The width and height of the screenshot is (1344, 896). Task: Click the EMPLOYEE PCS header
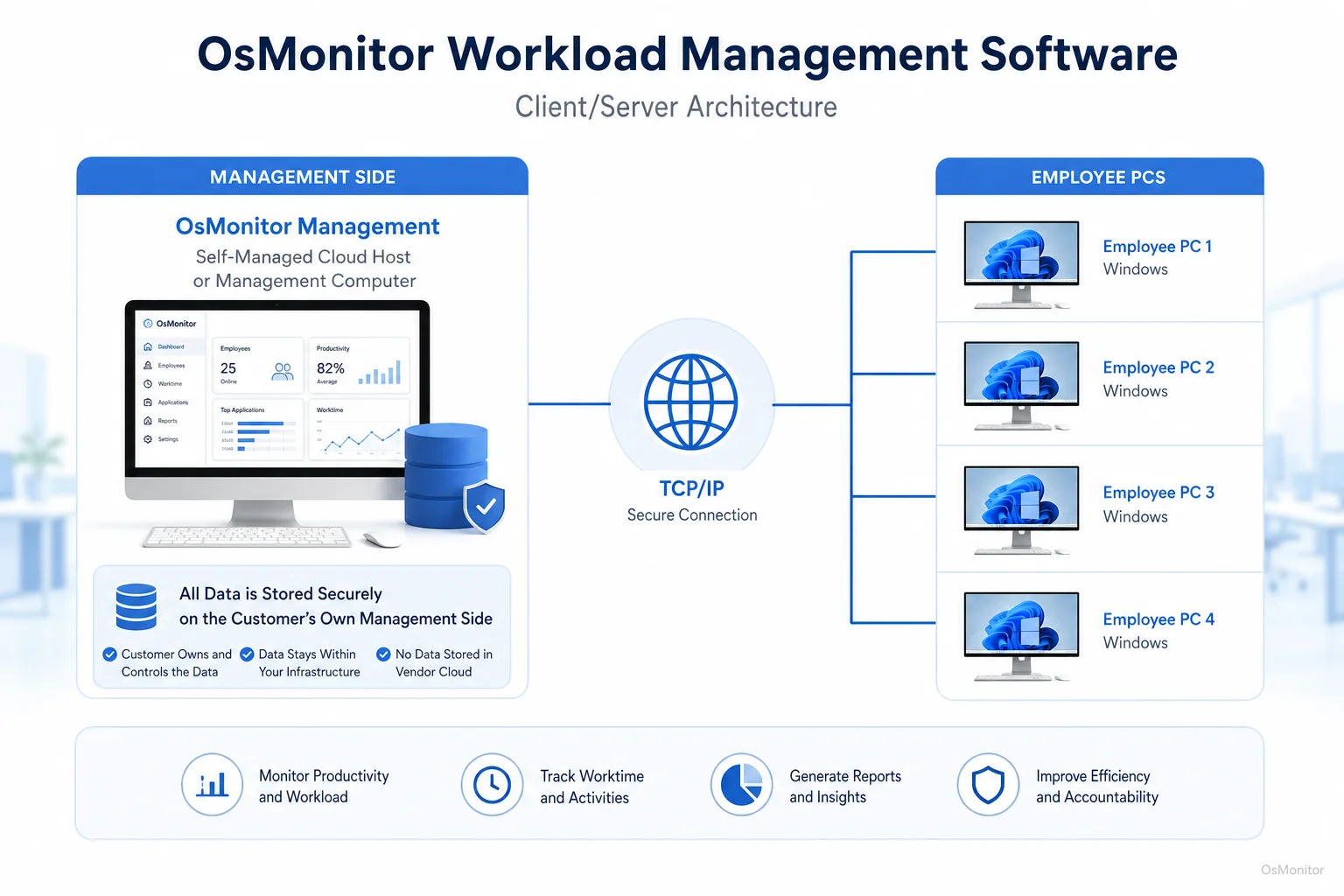pos(1099,177)
